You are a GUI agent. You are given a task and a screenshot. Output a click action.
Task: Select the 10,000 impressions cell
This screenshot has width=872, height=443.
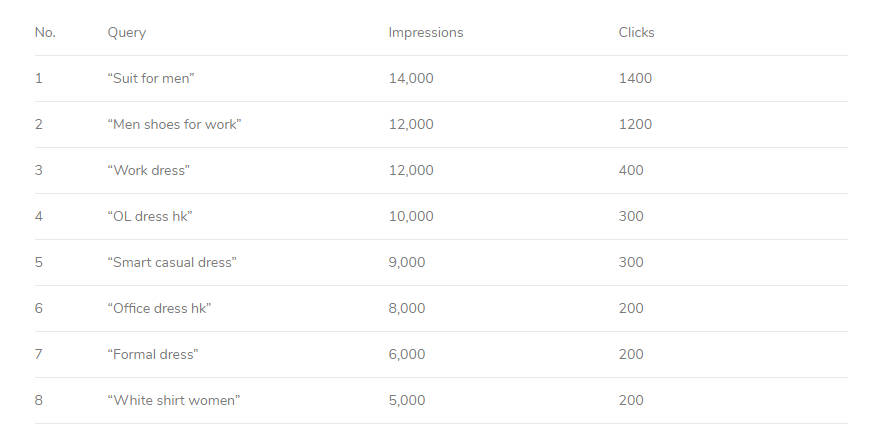click(x=411, y=216)
